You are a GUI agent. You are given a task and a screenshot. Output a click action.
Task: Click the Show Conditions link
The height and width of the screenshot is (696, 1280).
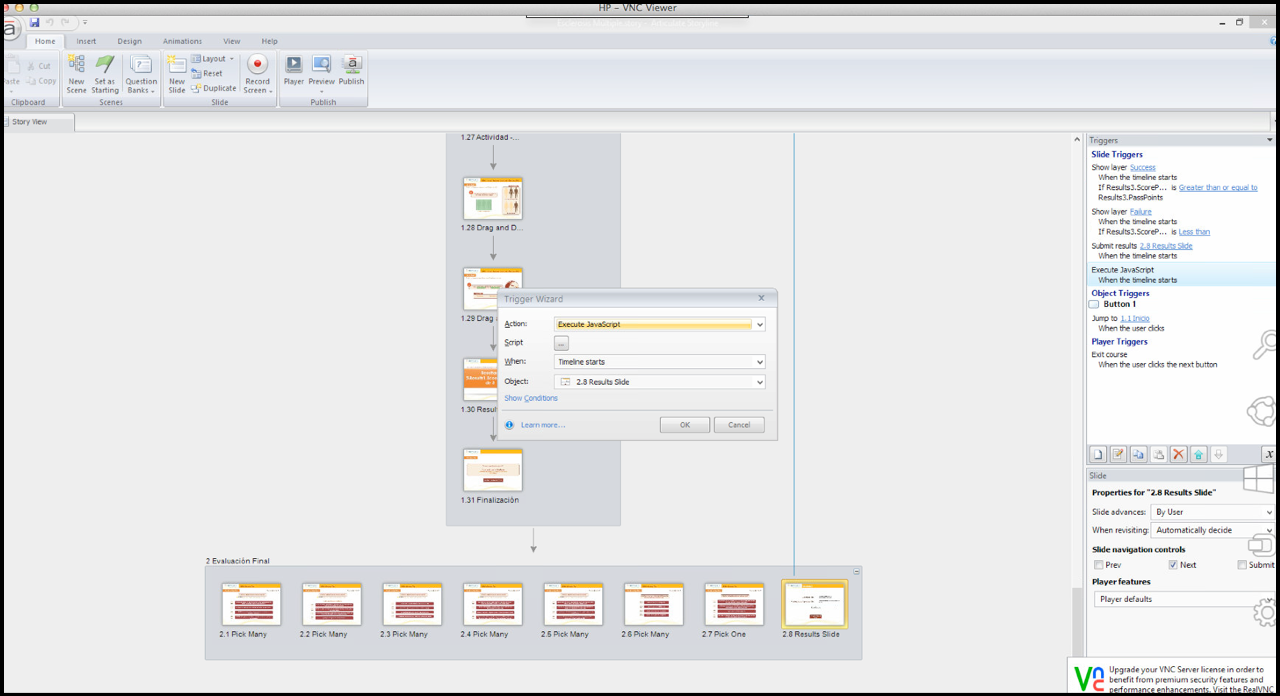click(531, 399)
